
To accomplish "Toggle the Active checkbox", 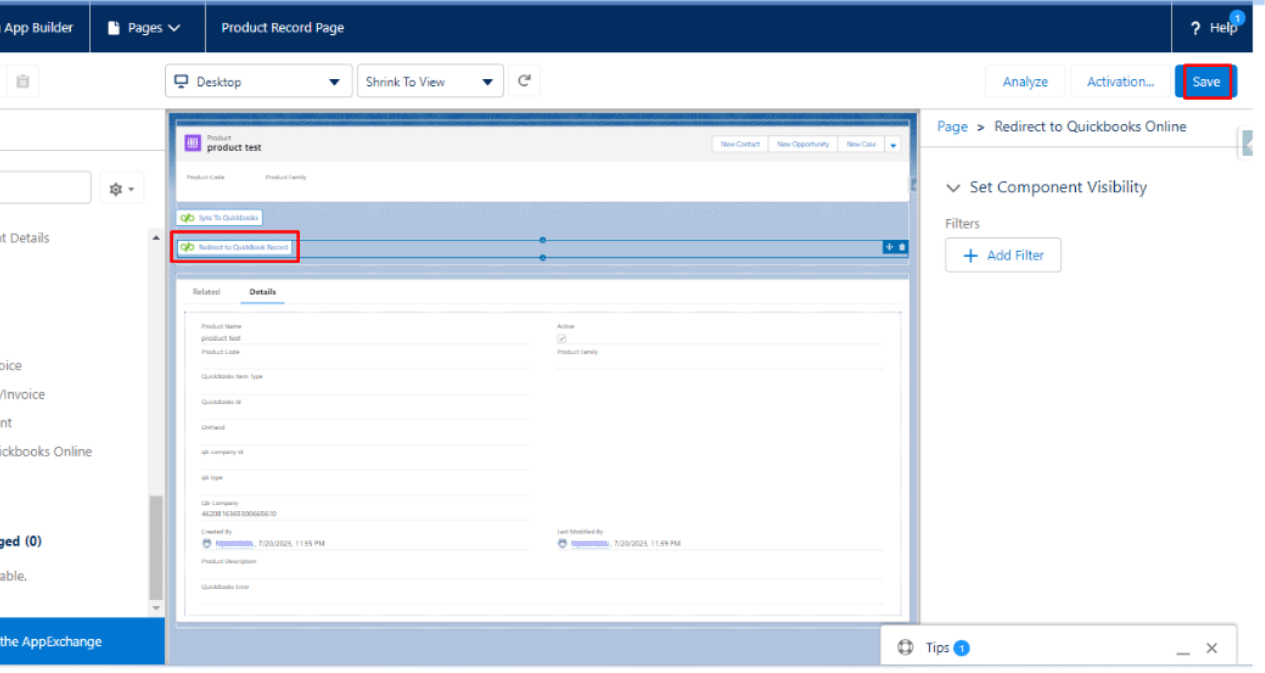I will pyautogui.click(x=562, y=339).
